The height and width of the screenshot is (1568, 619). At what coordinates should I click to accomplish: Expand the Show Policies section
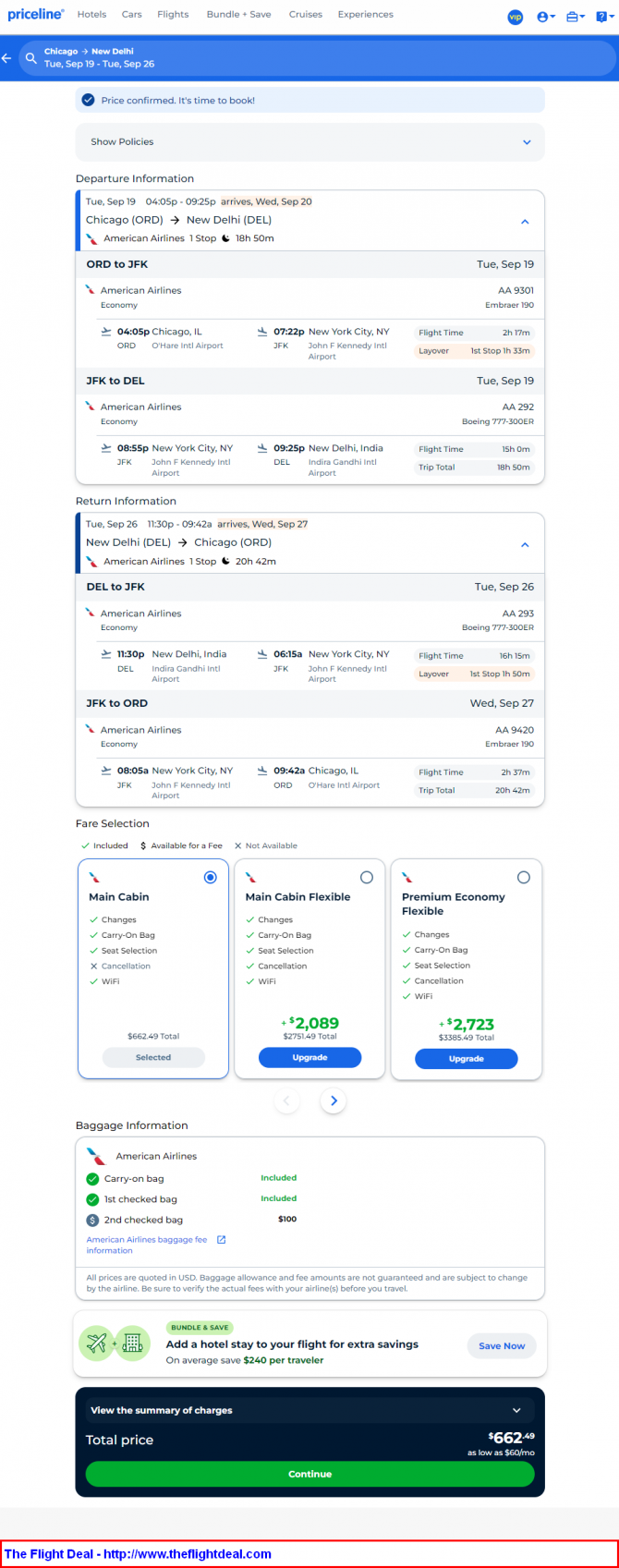pyautogui.click(x=309, y=142)
